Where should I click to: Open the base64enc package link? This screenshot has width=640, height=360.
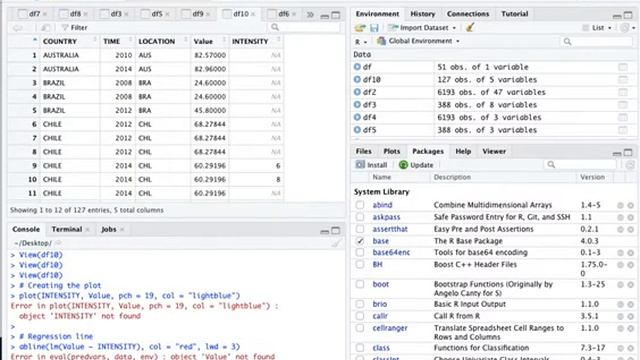tap(391, 252)
